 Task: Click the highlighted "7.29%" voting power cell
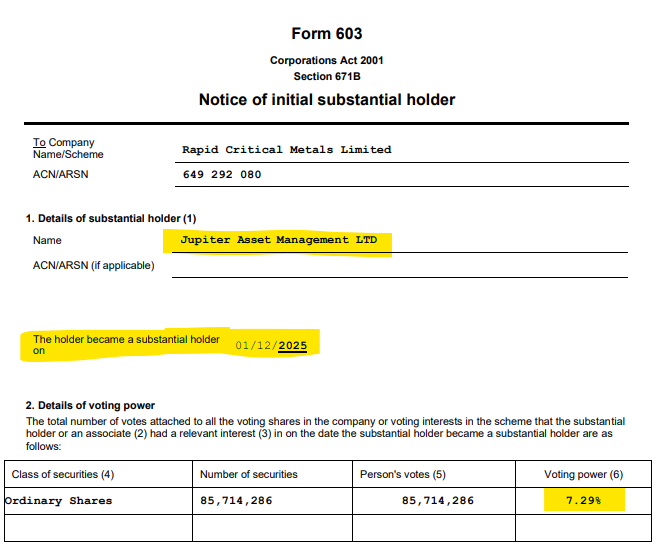click(584, 500)
